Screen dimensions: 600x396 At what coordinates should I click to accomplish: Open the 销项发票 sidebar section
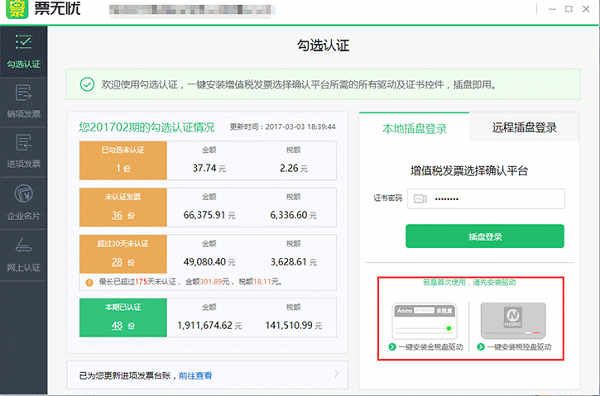click(x=24, y=102)
